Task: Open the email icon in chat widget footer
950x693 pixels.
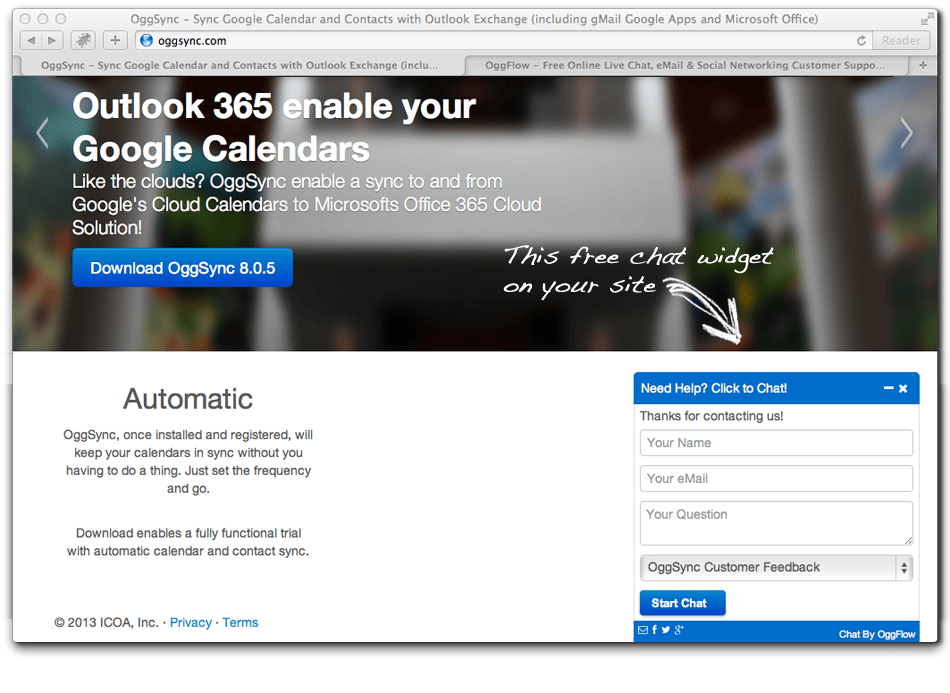Action: coord(643,630)
